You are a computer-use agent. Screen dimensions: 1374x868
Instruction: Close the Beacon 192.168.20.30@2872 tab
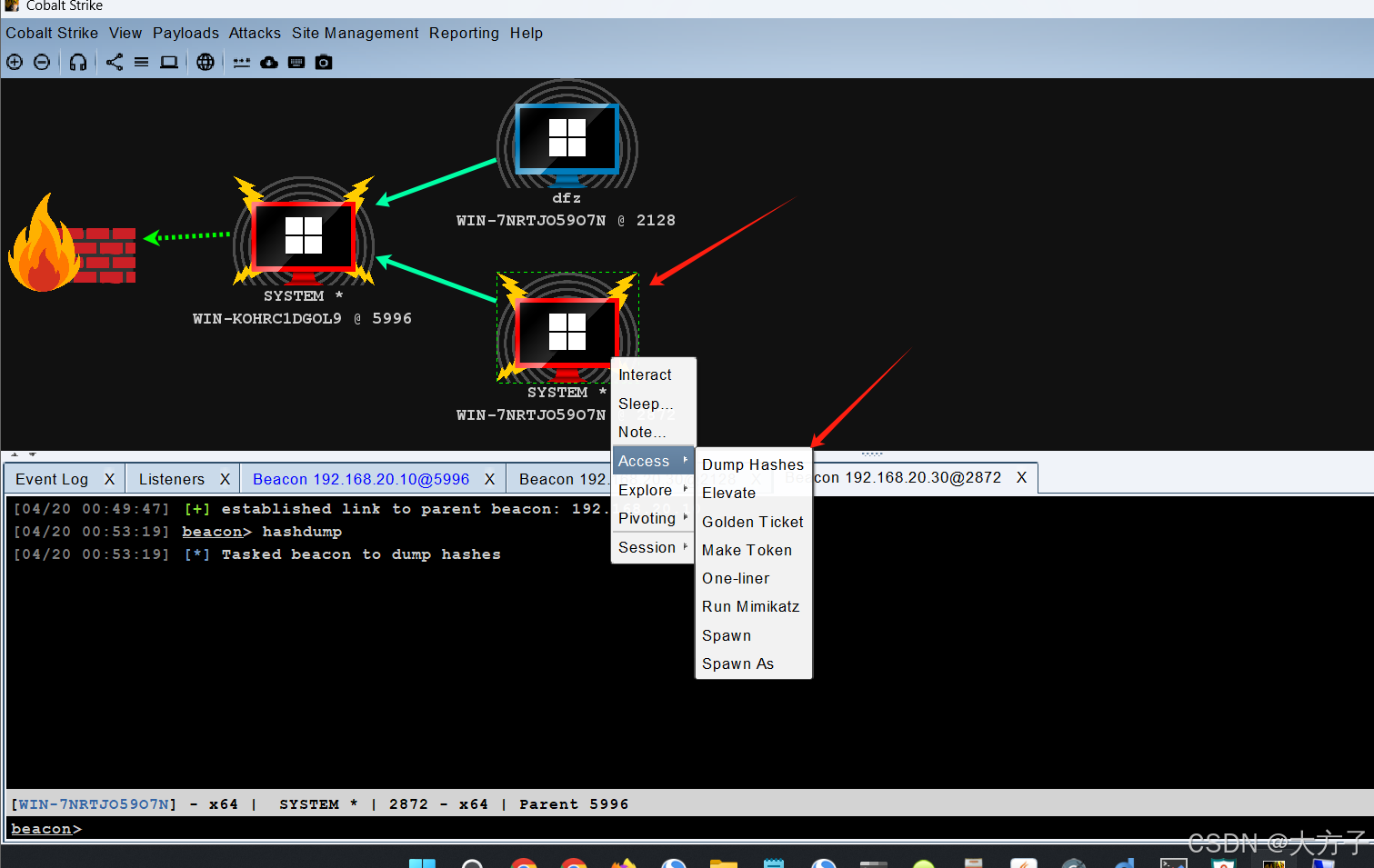[1021, 477]
